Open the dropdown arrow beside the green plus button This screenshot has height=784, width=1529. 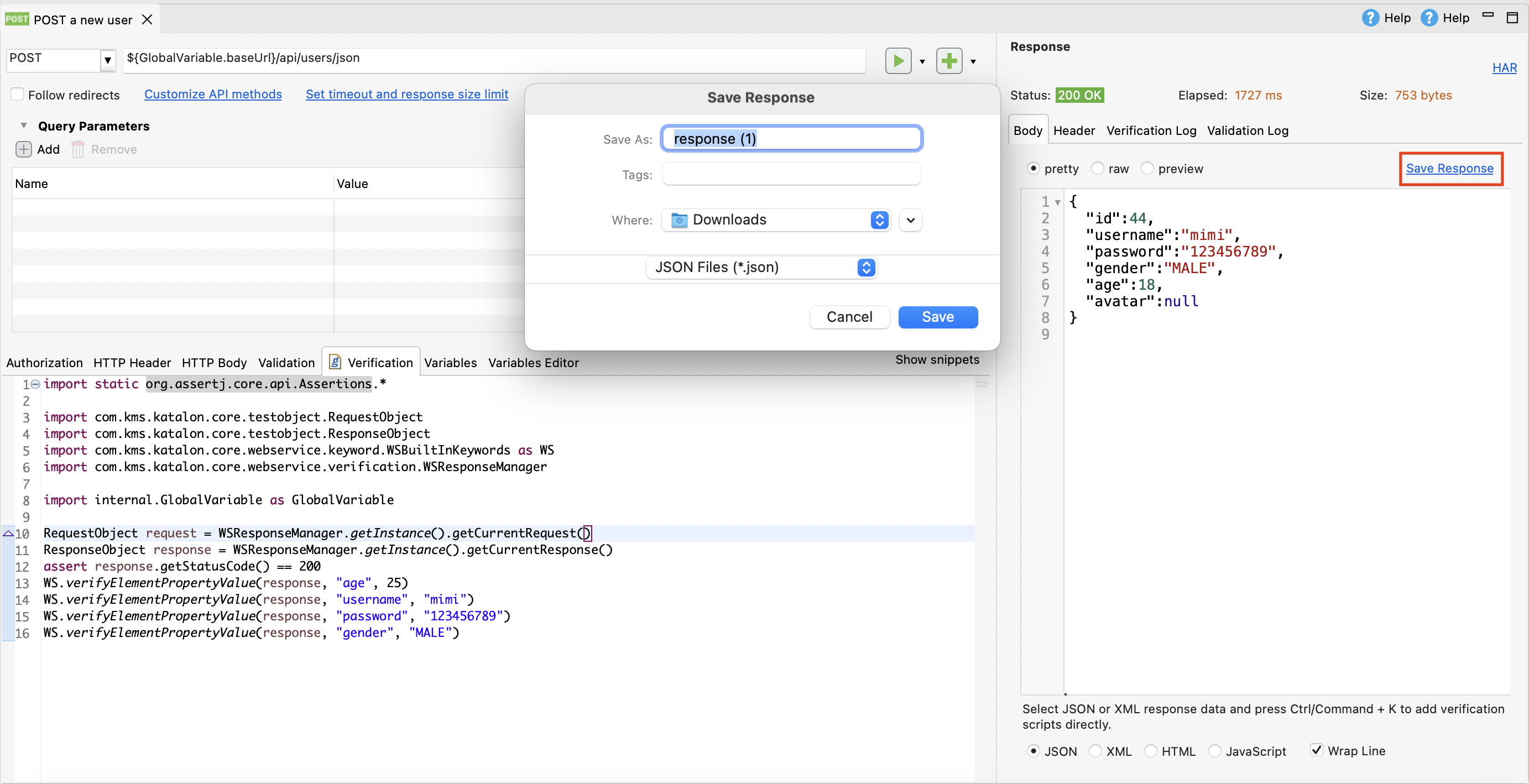pyautogui.click(x=973, y=61)
